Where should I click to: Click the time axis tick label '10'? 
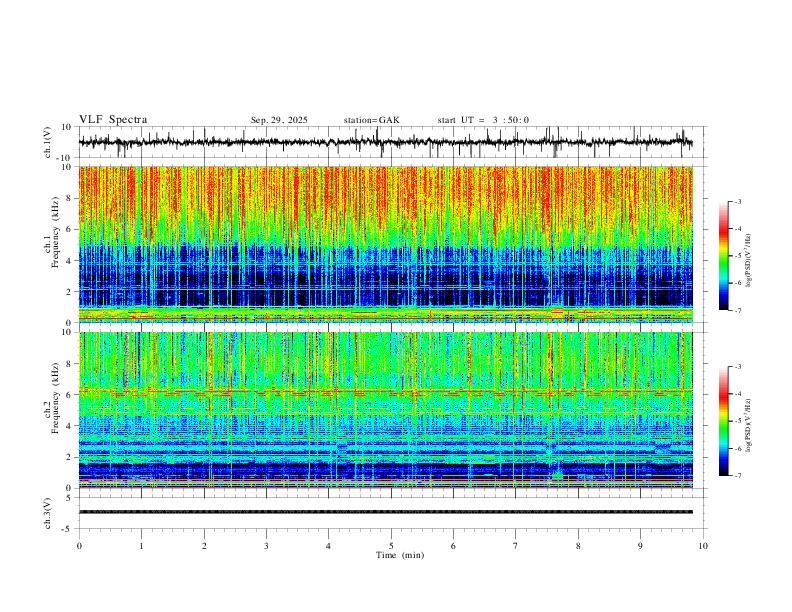pos(703,546)
